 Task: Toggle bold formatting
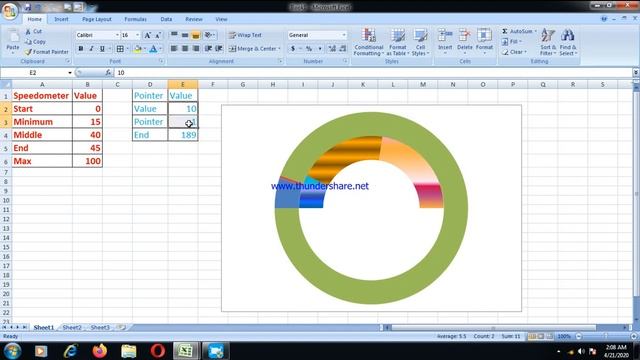tap(80, 49)
